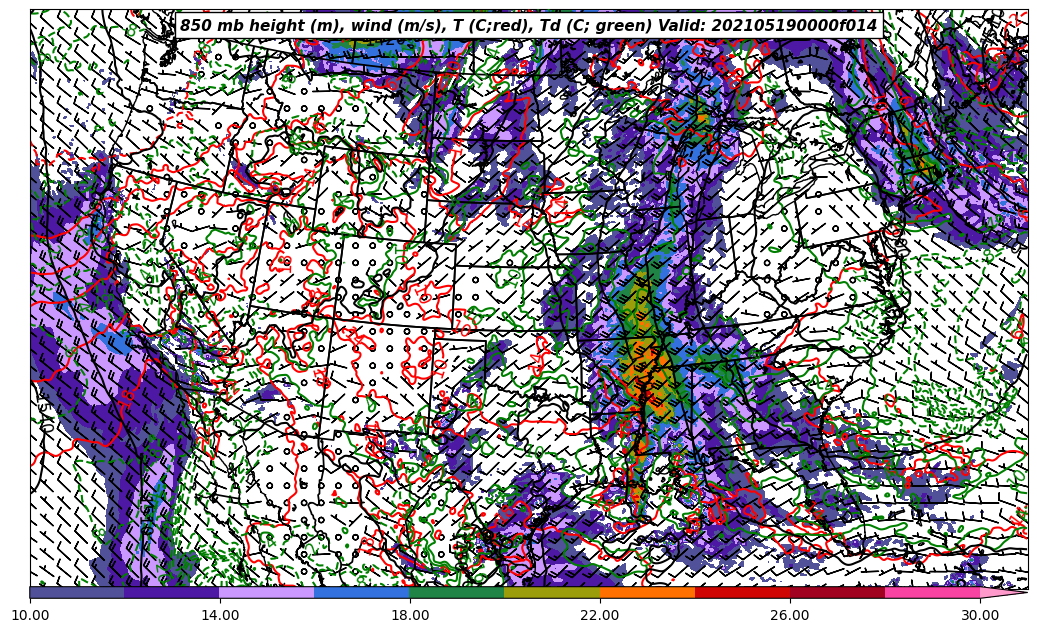1037x632 pixels.
Task: Choose the olive 20–22 colorbar segment
Action: [x=552, y=592]
